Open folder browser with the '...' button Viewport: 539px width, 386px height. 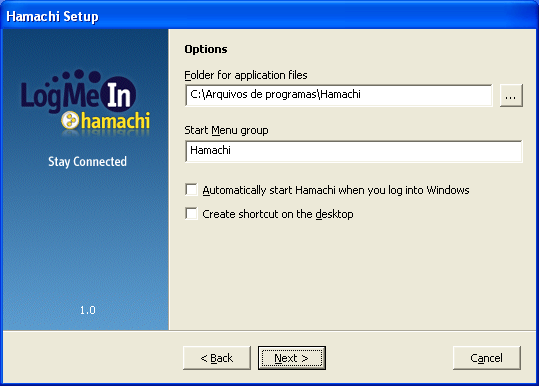pos(511,96)
